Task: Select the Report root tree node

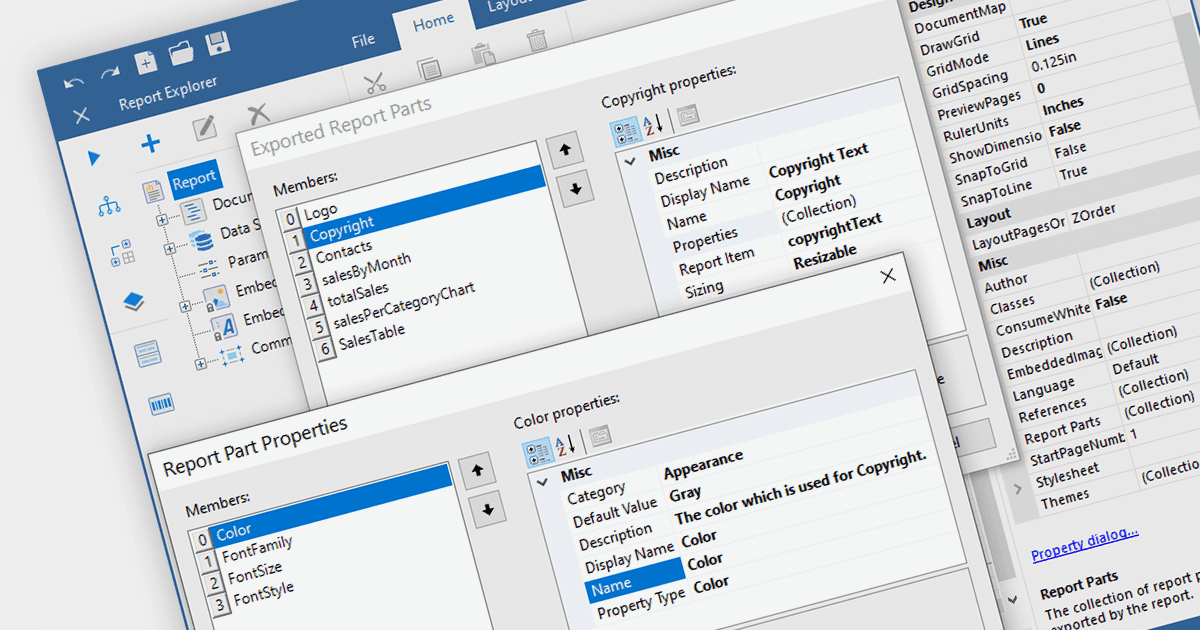Action: click(x=194, y=178)
